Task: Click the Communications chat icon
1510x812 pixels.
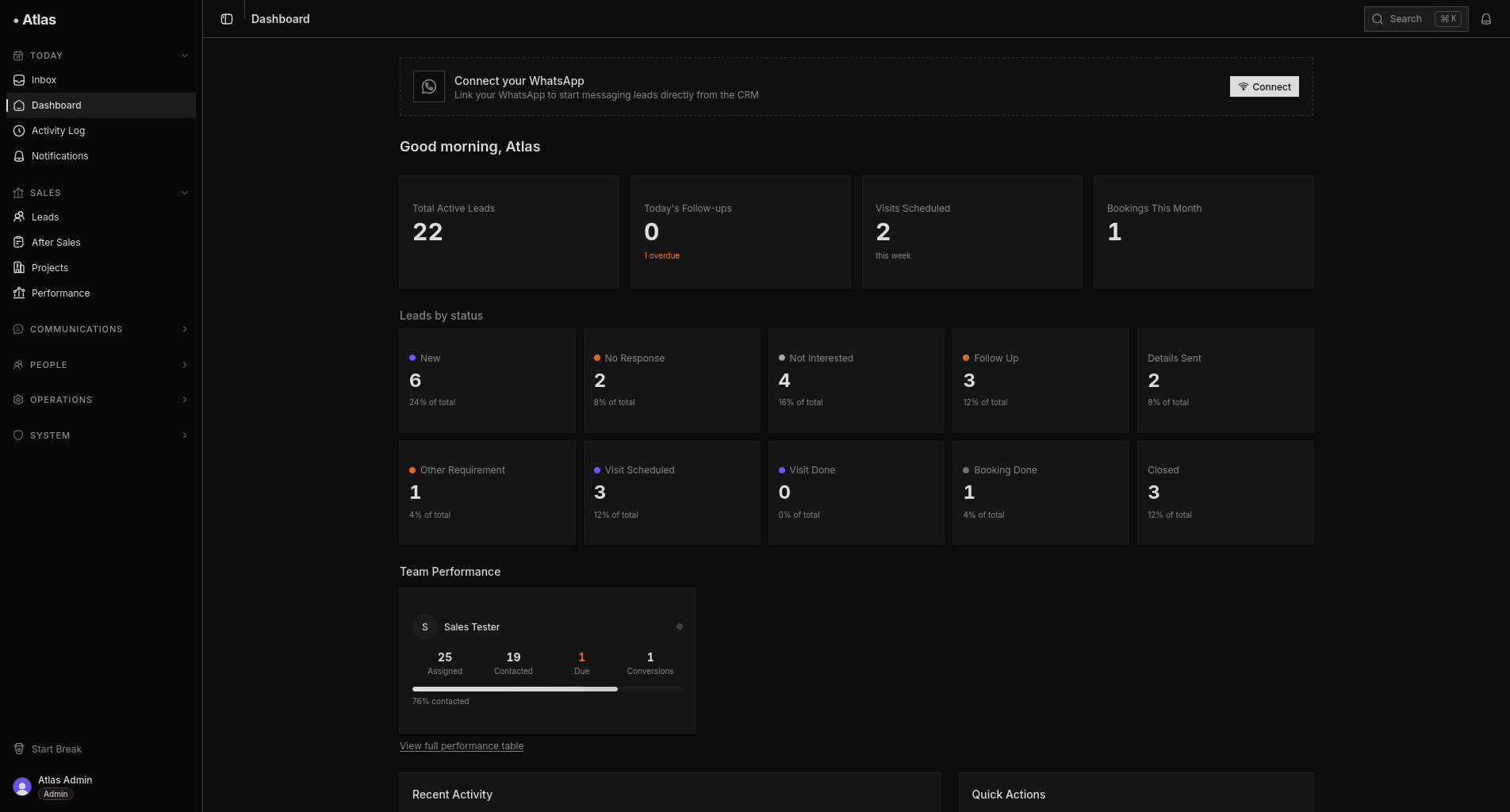Action: [x=18, y=329]
